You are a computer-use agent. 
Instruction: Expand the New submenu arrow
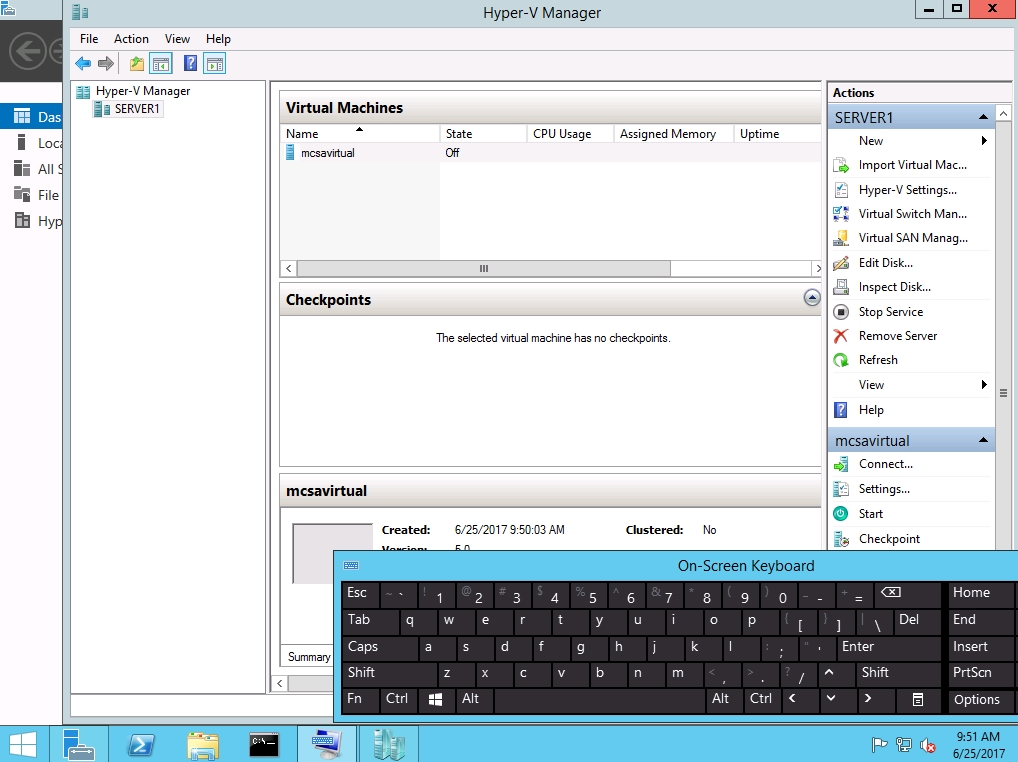[x=984, y=141]
